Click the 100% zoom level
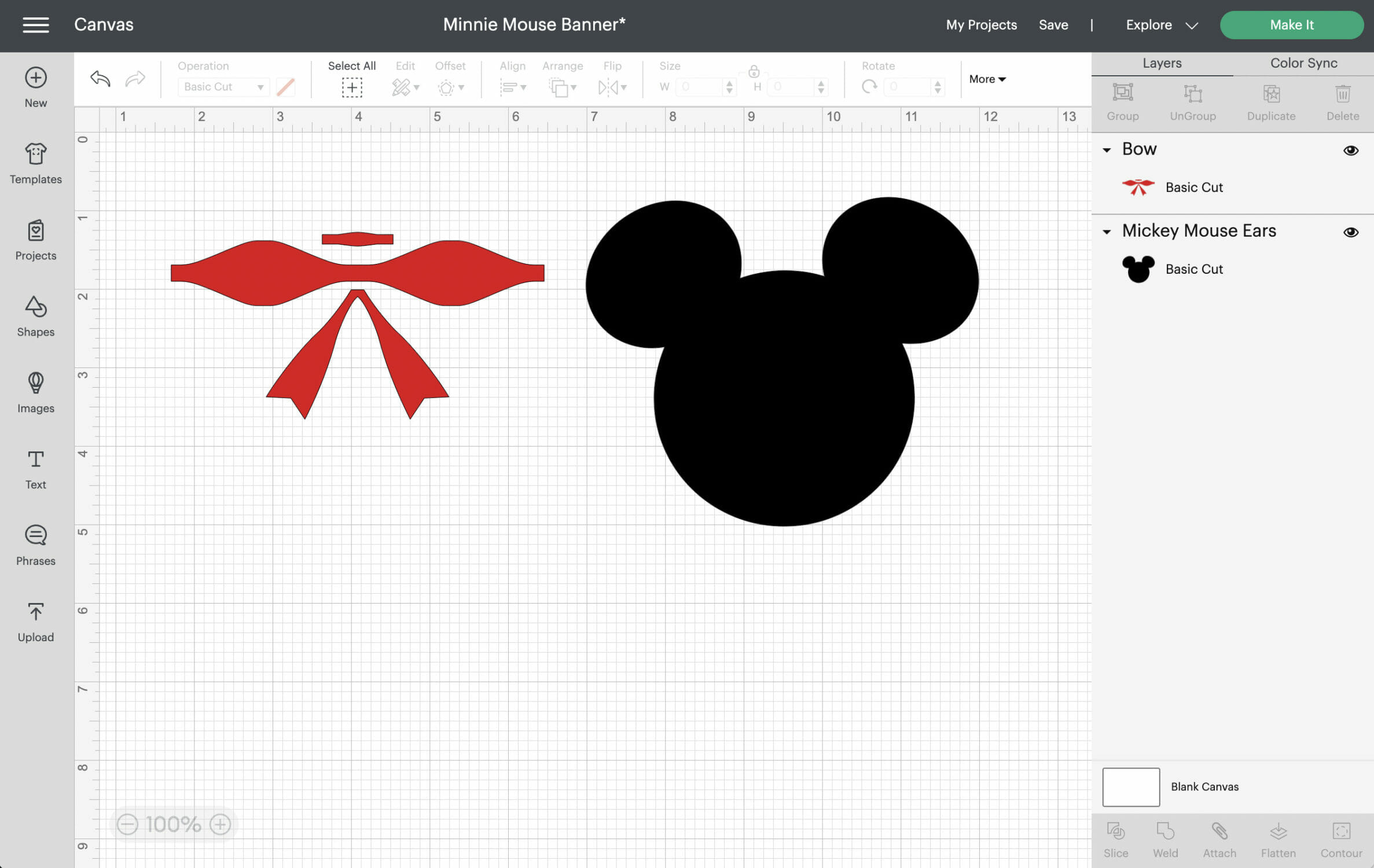The width and height of the screenshot is (1374, 868). click(x=173, y=824)
